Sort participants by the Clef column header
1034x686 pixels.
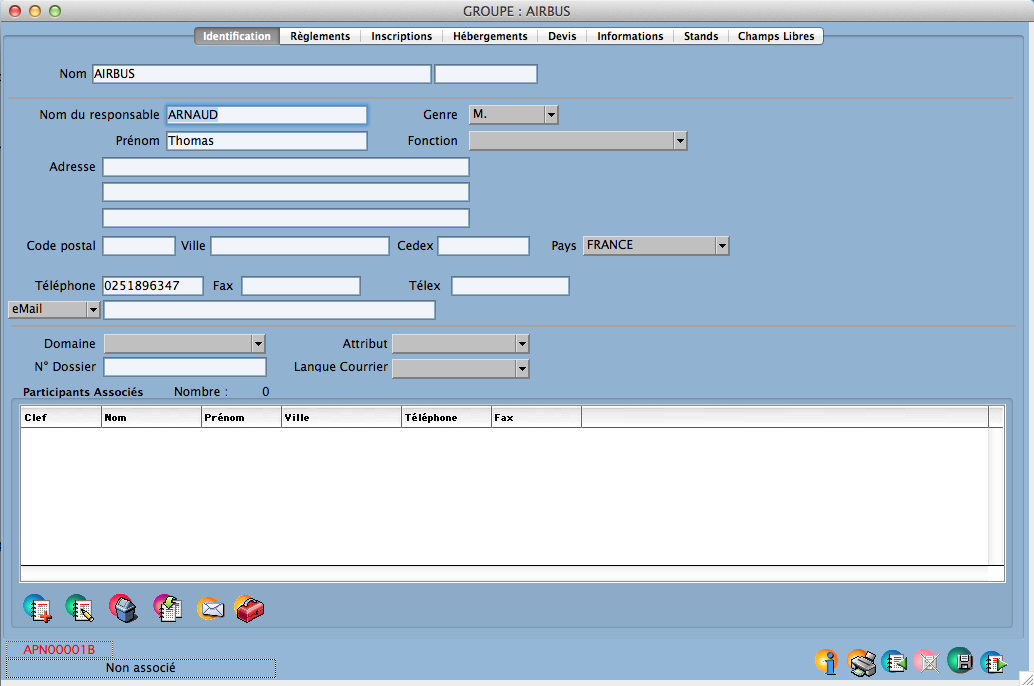click(61, 418)
